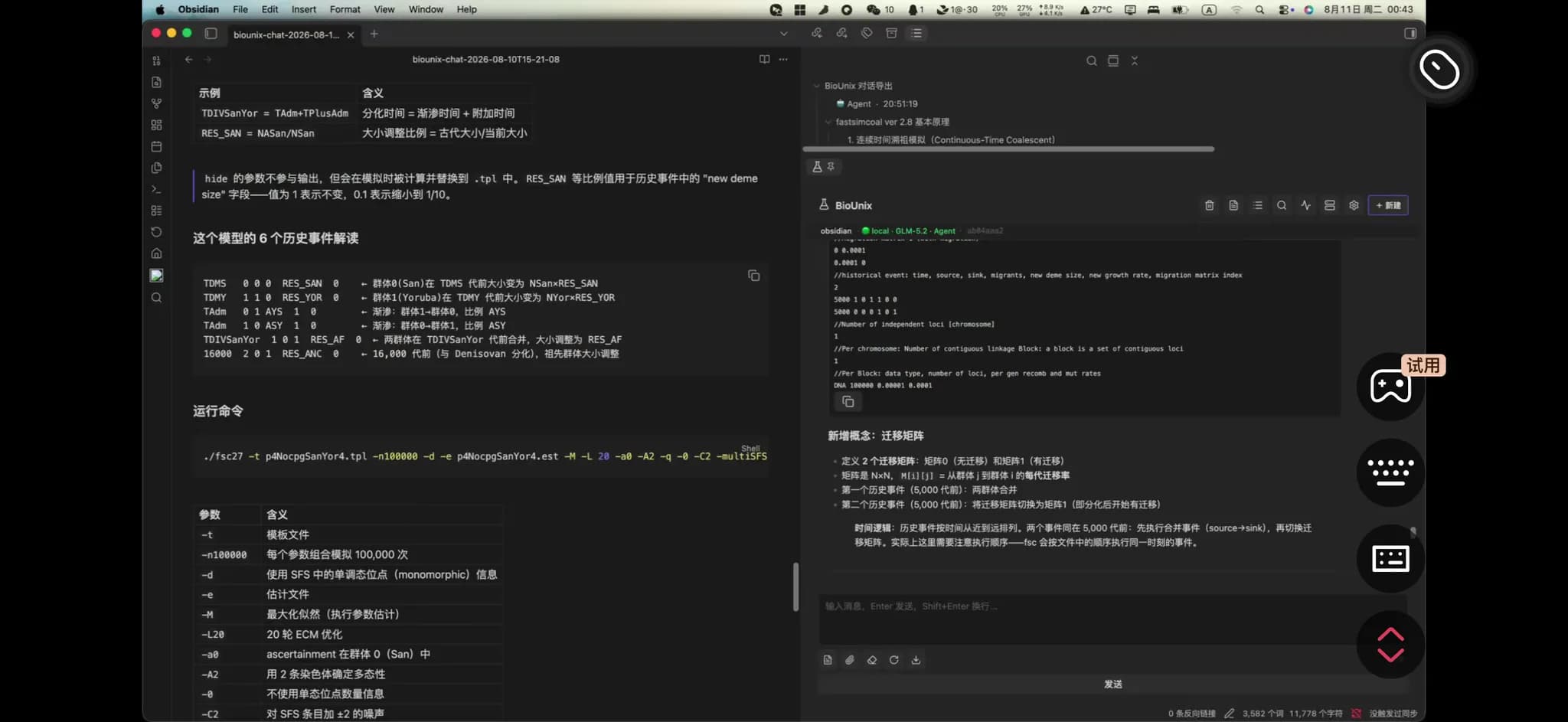Toggle reading view book icon

coord(764,59)
